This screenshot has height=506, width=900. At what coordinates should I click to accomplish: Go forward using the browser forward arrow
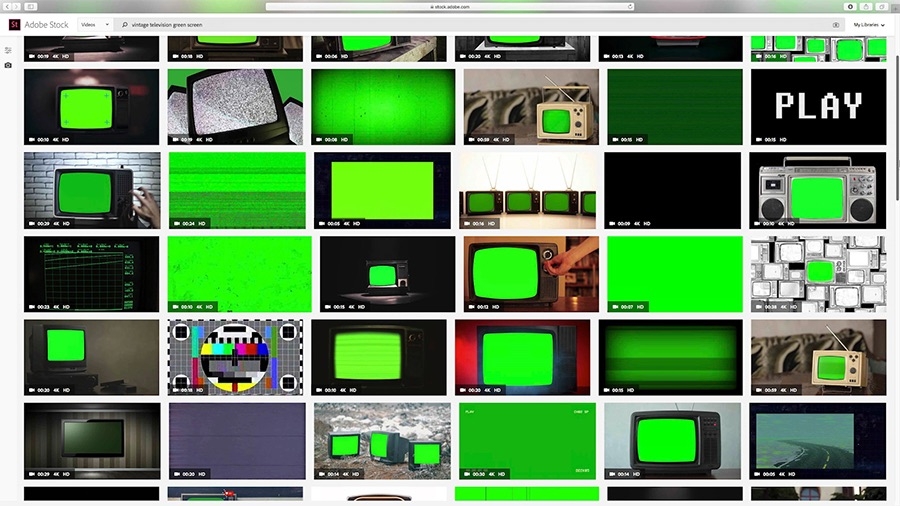[x=17, y=6]
